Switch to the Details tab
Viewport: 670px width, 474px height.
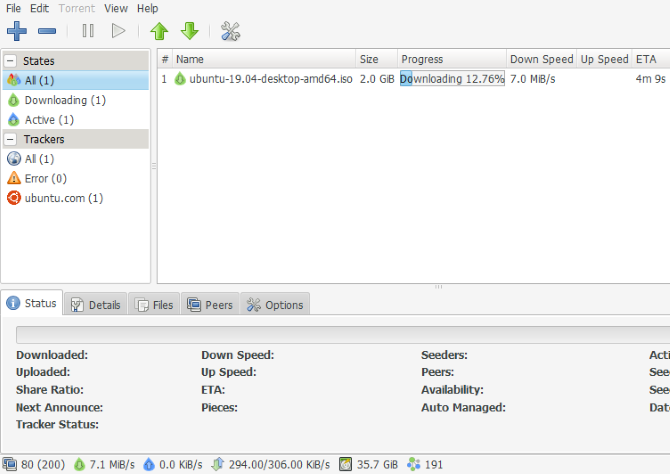95,305
